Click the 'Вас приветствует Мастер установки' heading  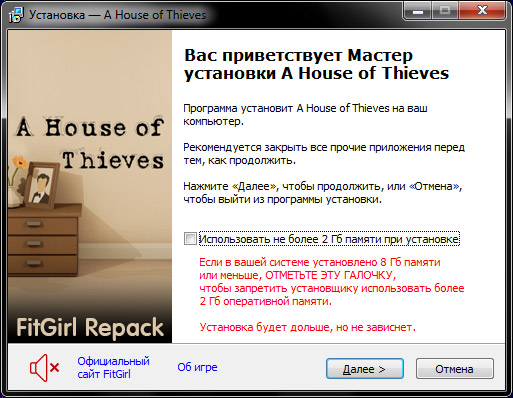click(317, 64)
